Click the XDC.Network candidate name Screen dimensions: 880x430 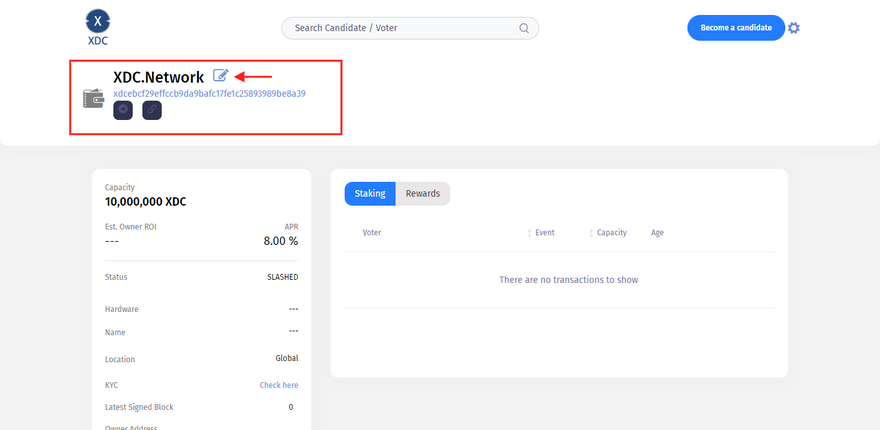click(x=158, y=76)
